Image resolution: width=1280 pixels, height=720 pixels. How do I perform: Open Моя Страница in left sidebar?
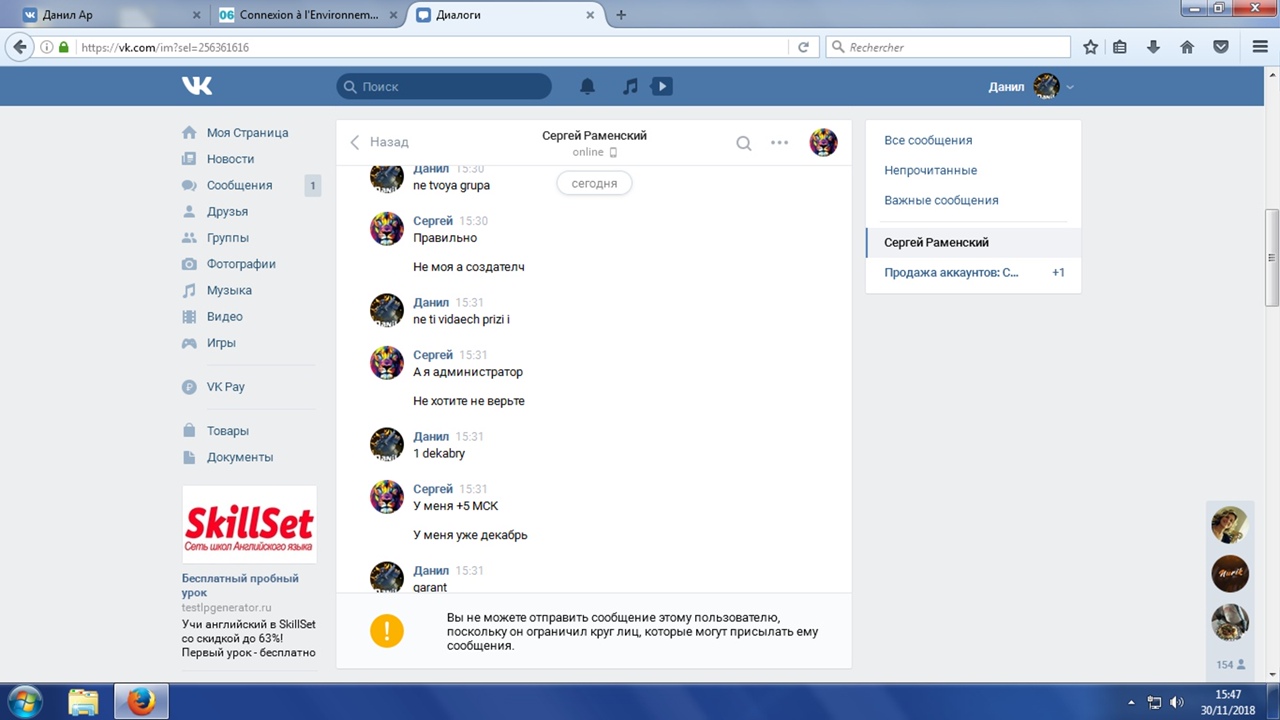pyautogui.click(x=247, y=133)
